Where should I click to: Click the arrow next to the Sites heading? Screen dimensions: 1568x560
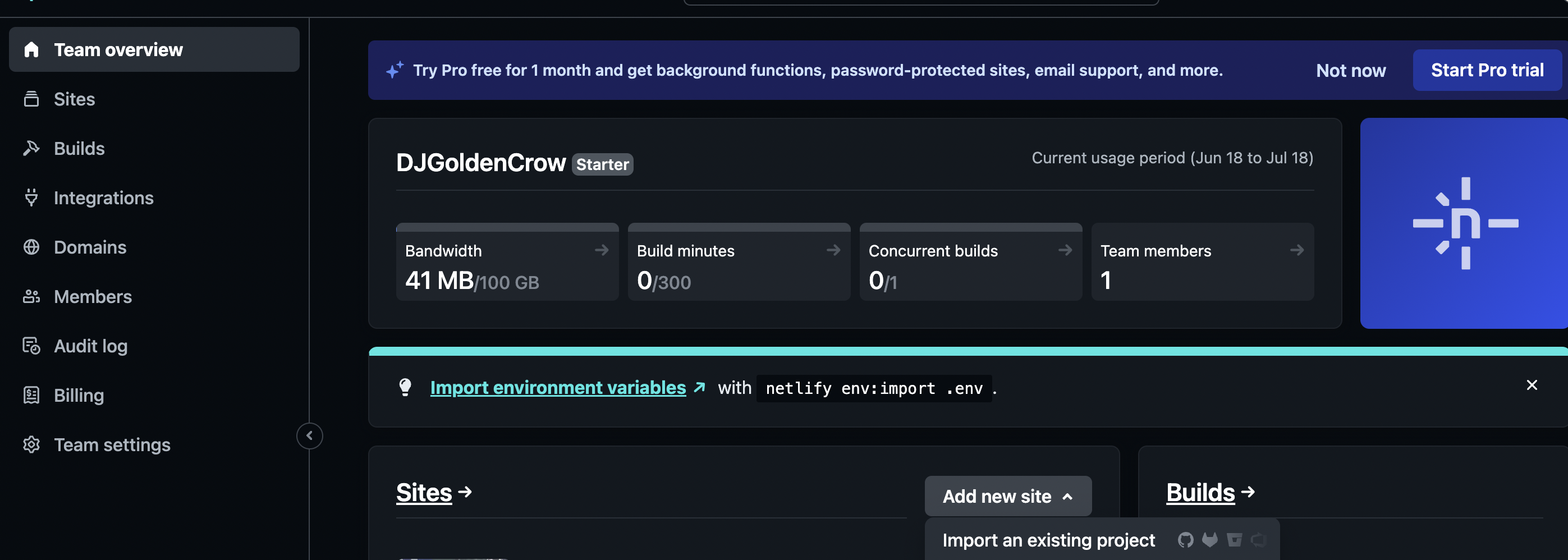click(465, 492)
